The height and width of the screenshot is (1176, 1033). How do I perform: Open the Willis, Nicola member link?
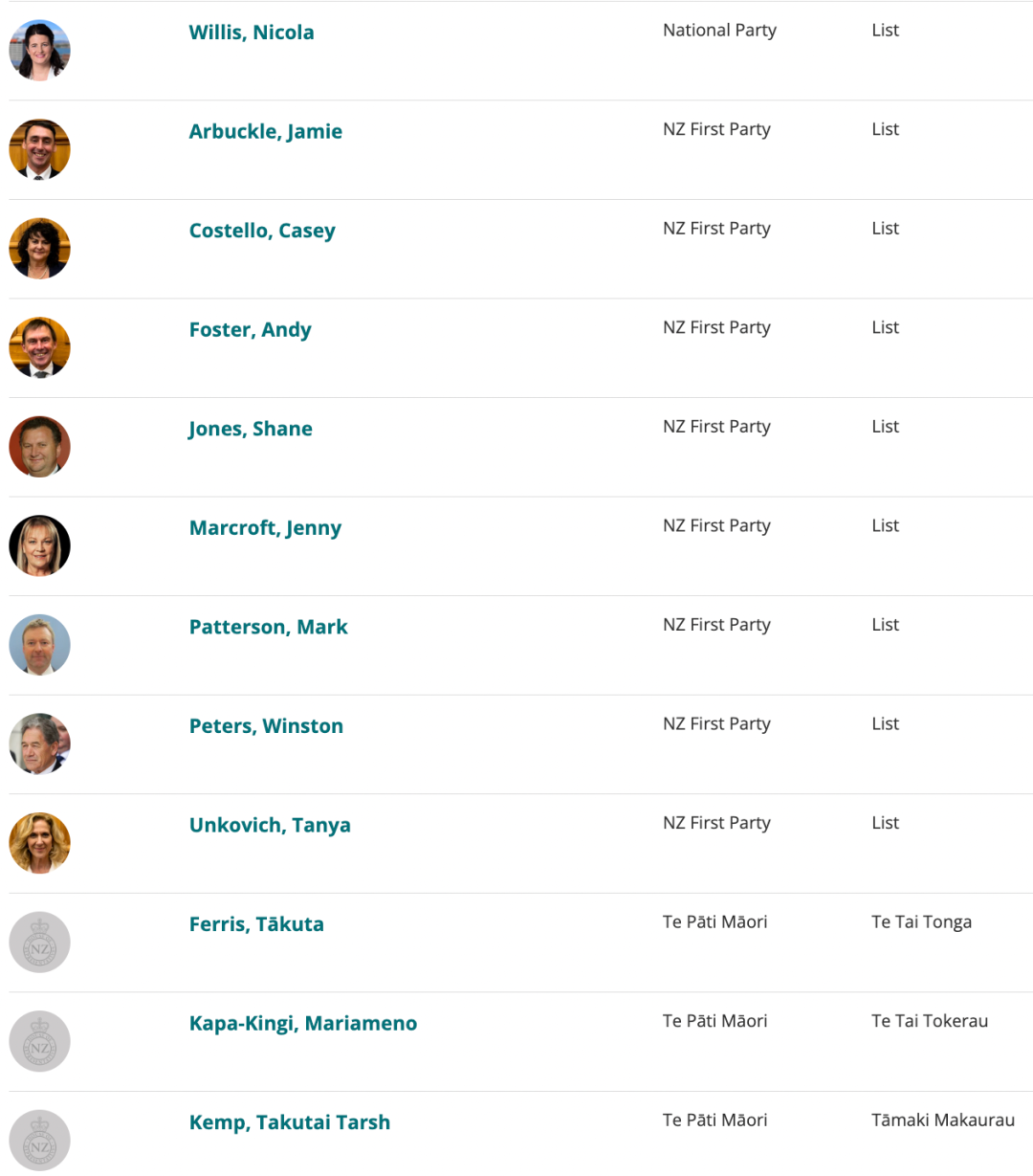(252, 33)
